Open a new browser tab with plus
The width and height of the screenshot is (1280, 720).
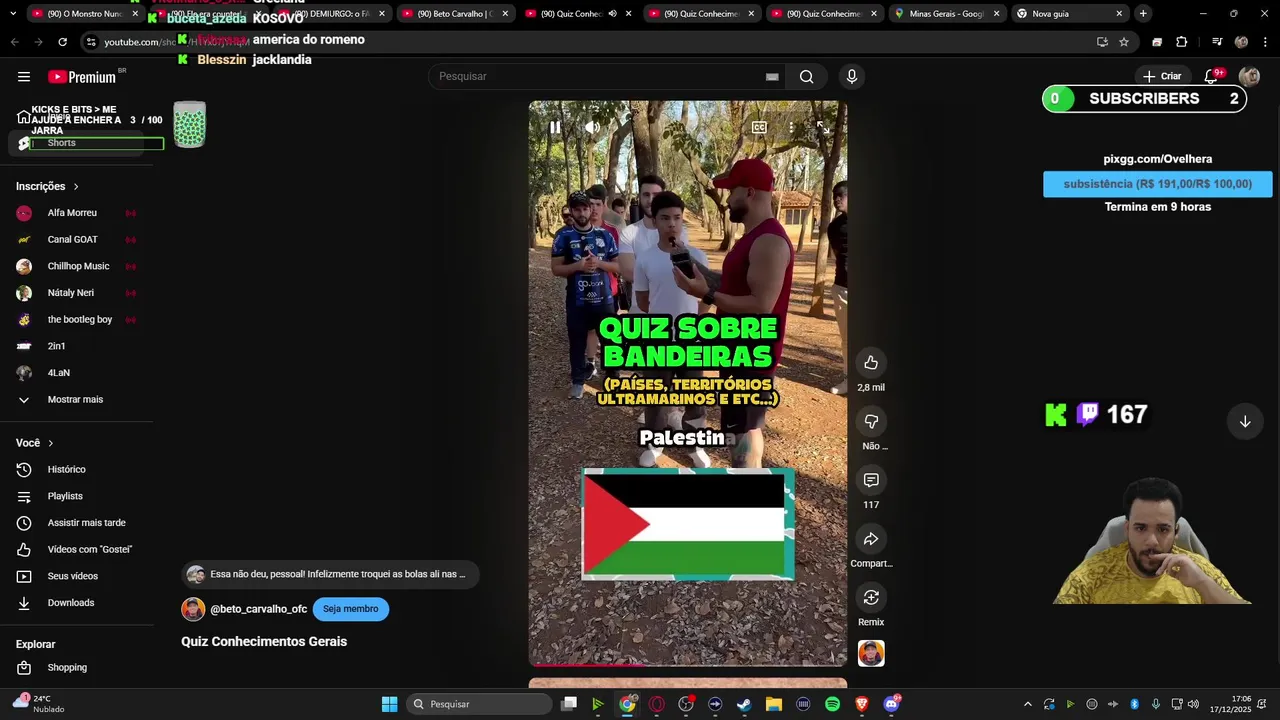(1143, 14)
